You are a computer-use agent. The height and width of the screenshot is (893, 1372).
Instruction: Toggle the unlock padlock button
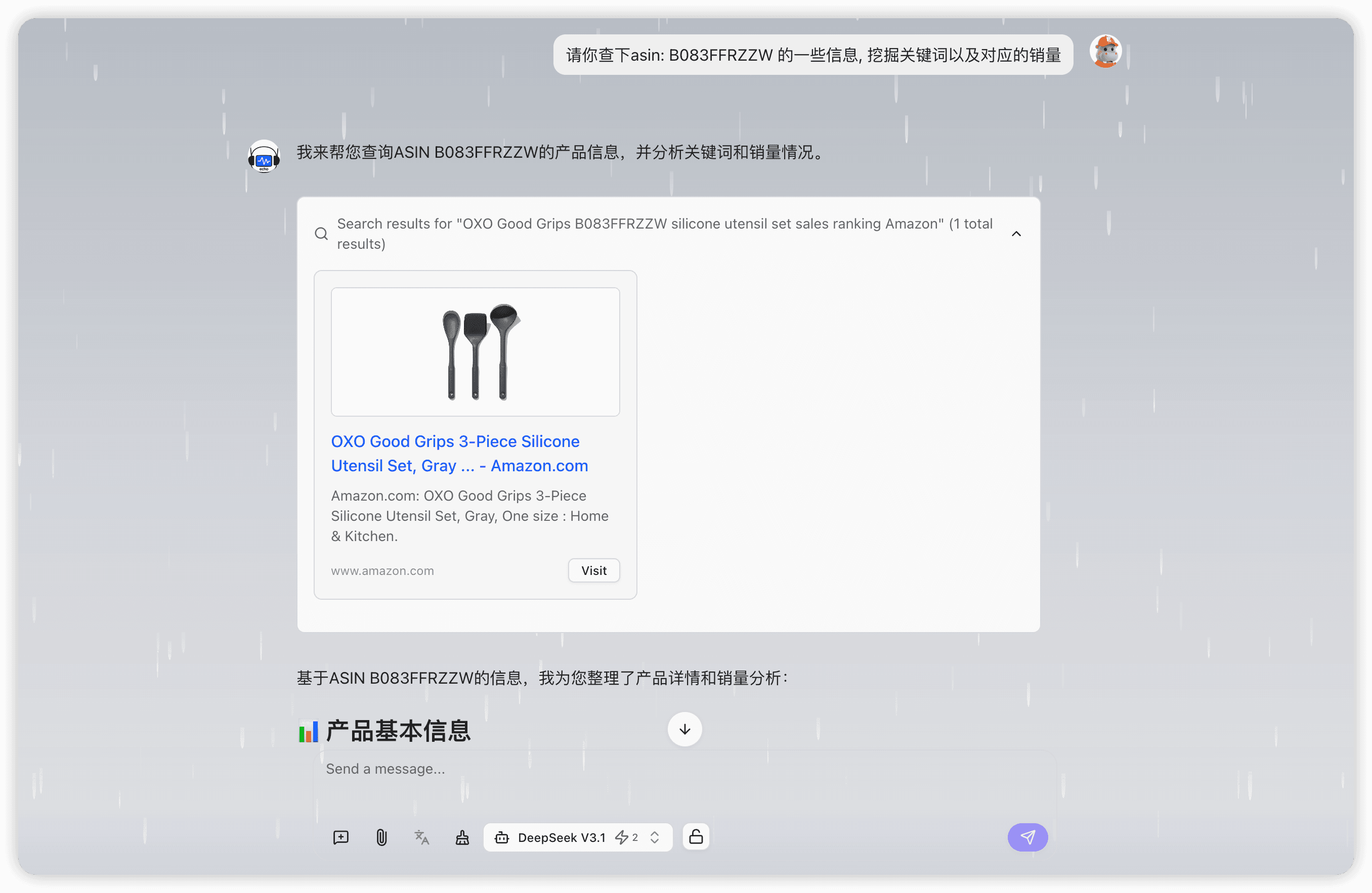click(696, 836)
